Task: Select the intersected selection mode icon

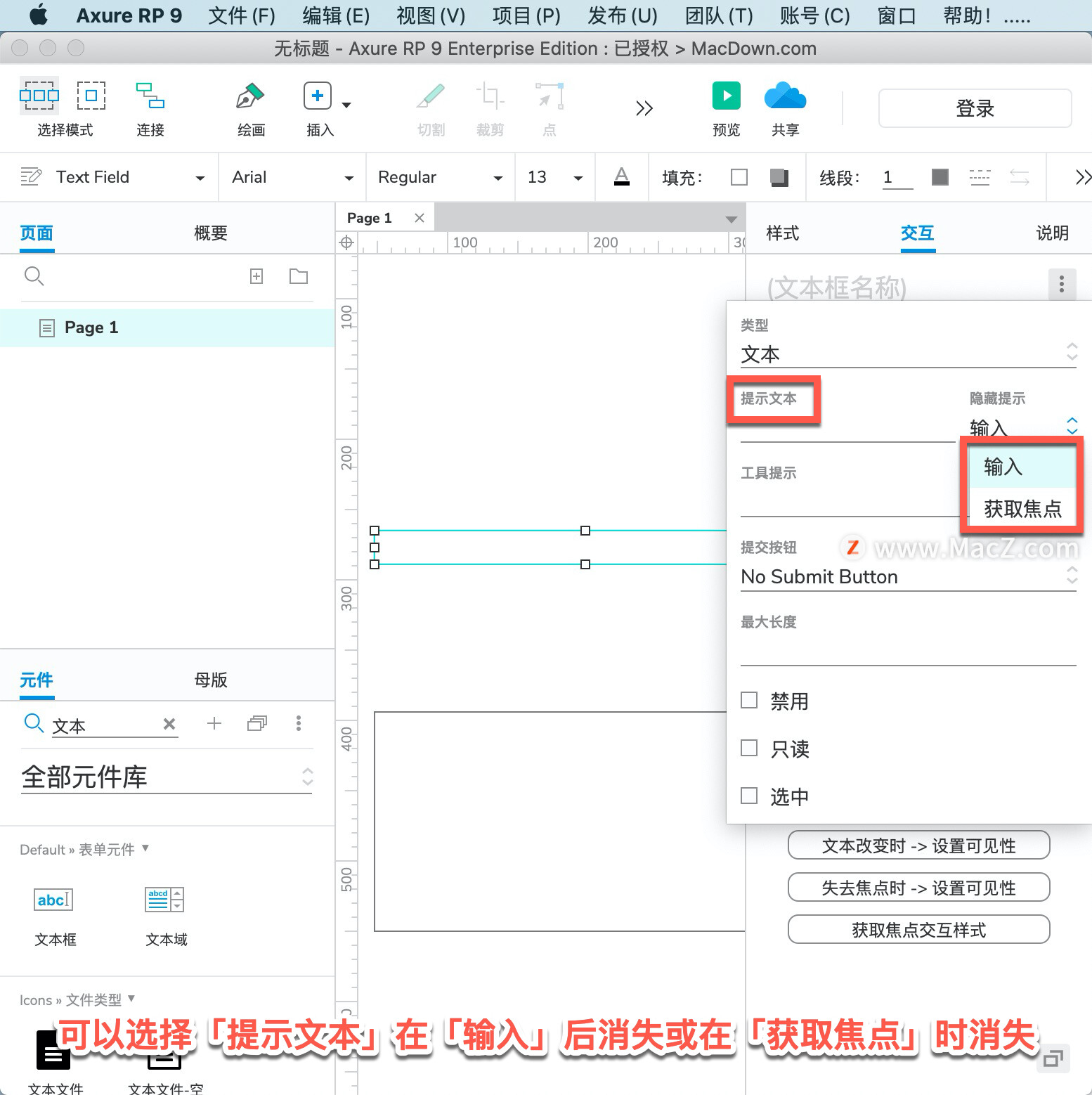Action: (39, 96)
